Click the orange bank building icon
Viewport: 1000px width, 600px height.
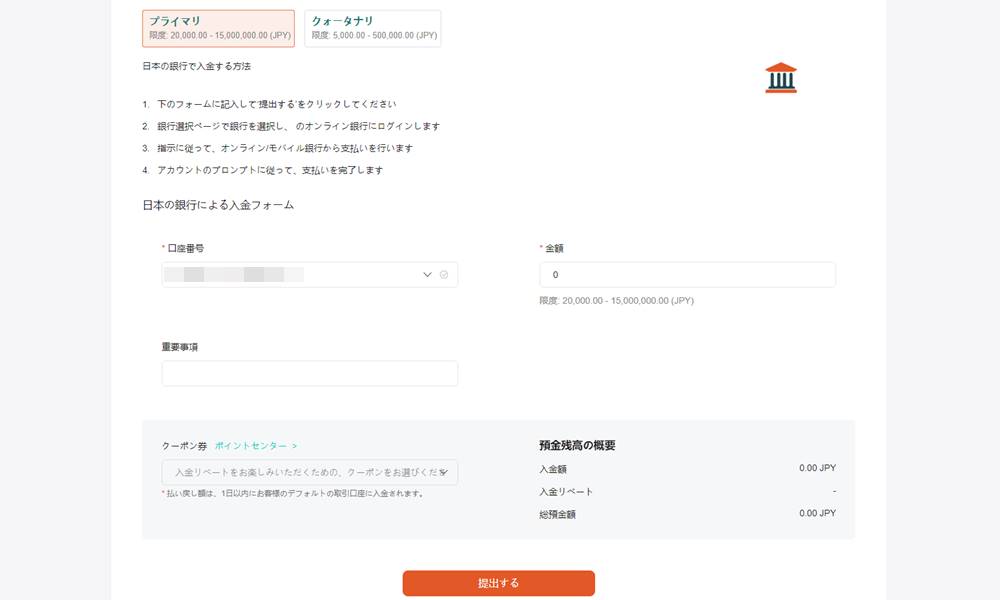780,76
